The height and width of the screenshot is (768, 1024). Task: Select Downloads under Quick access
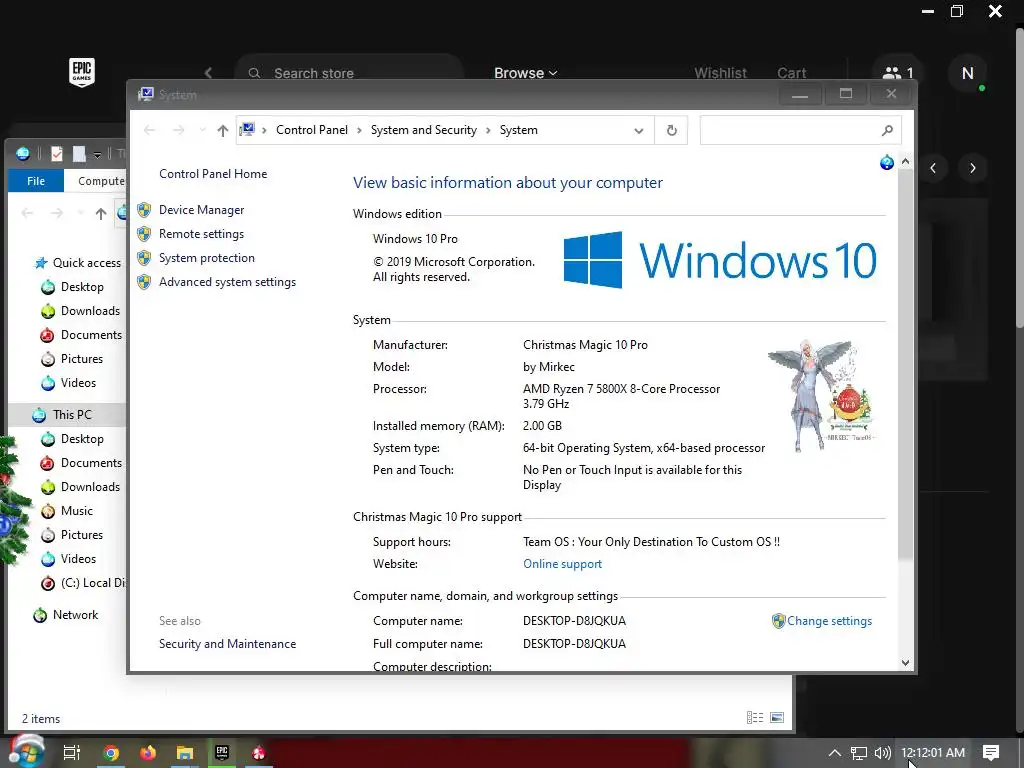(90, 311)
